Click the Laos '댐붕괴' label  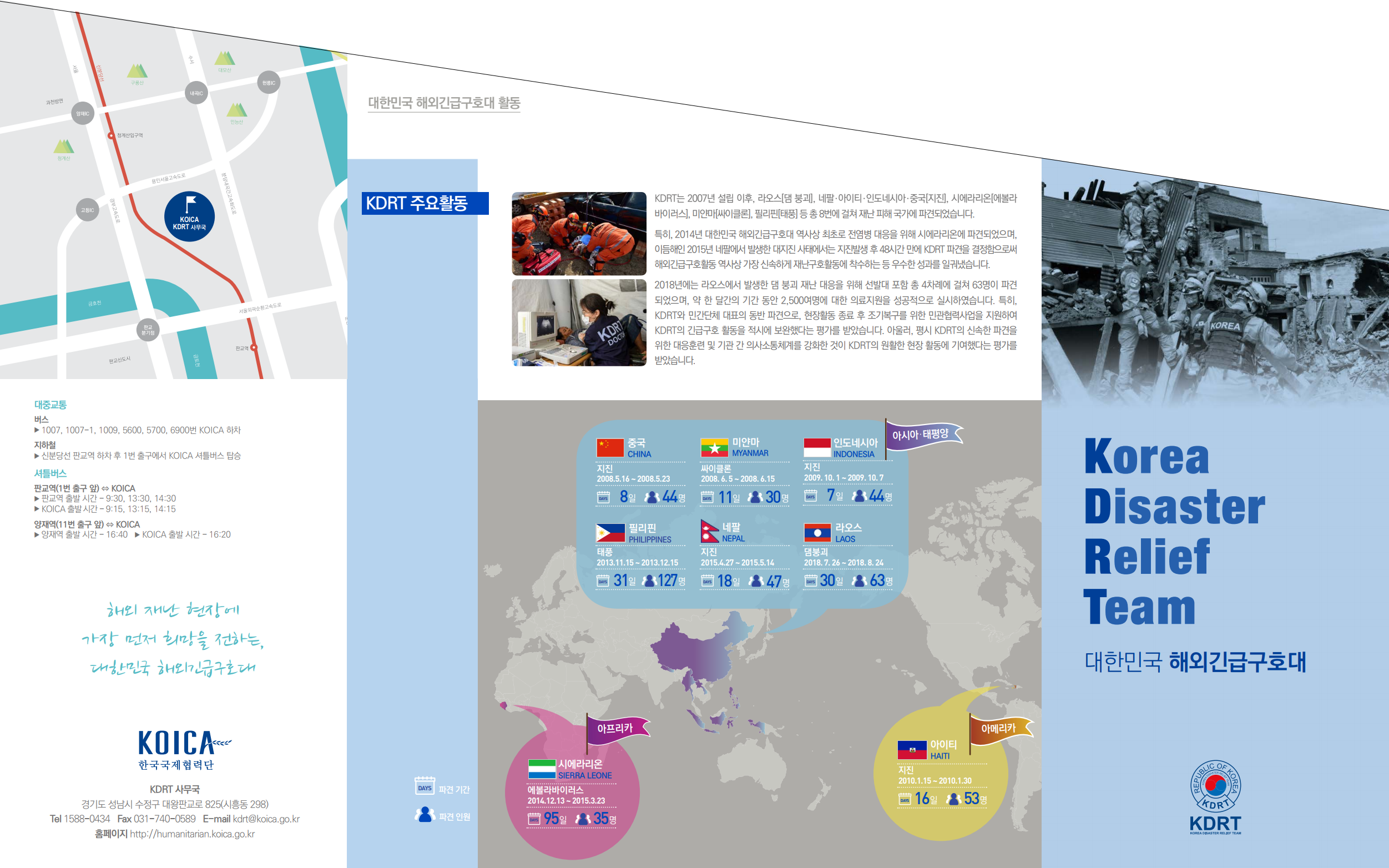click(x=816, y=552)
